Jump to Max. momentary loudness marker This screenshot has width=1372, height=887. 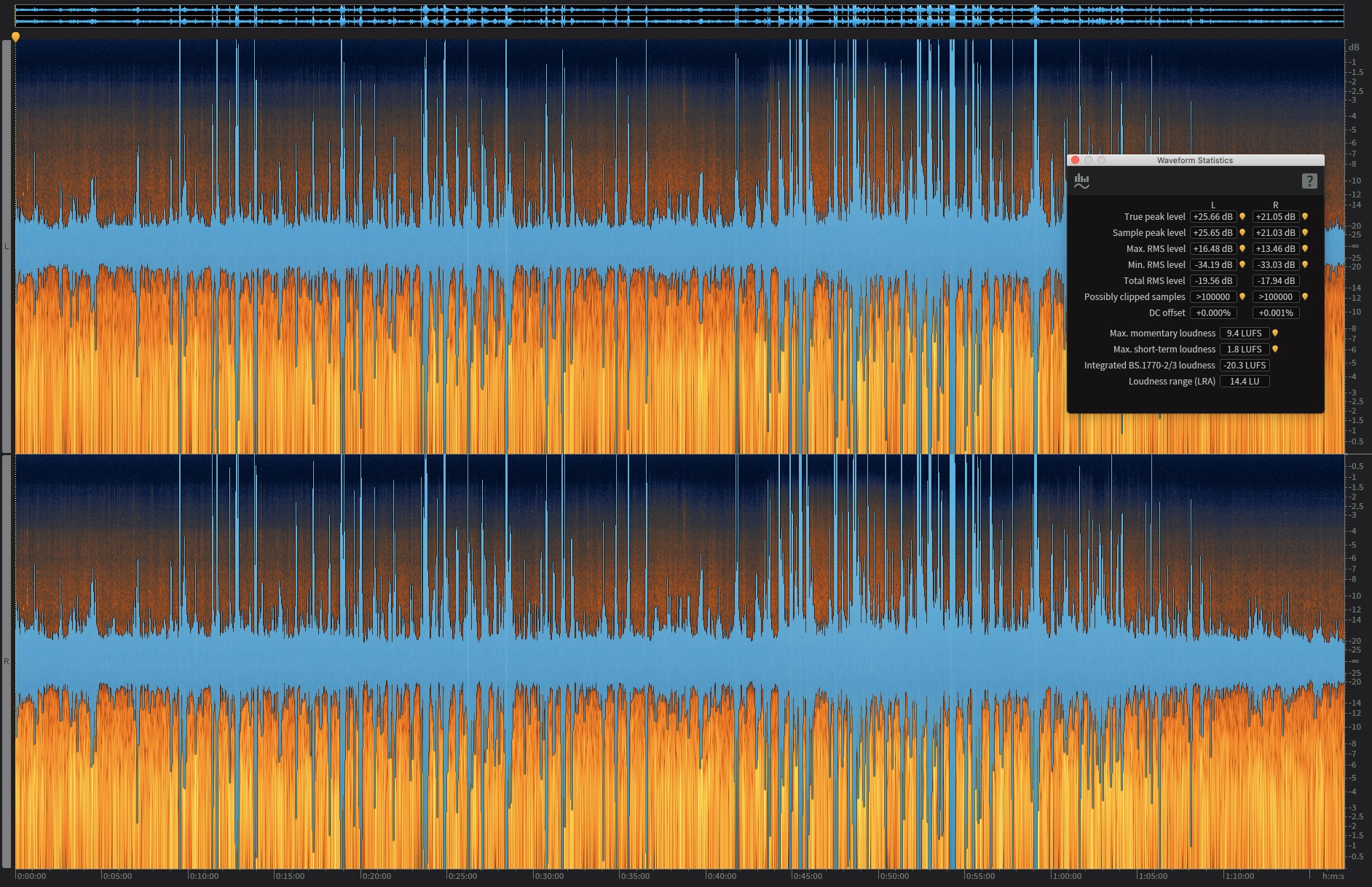(1275, 333)
